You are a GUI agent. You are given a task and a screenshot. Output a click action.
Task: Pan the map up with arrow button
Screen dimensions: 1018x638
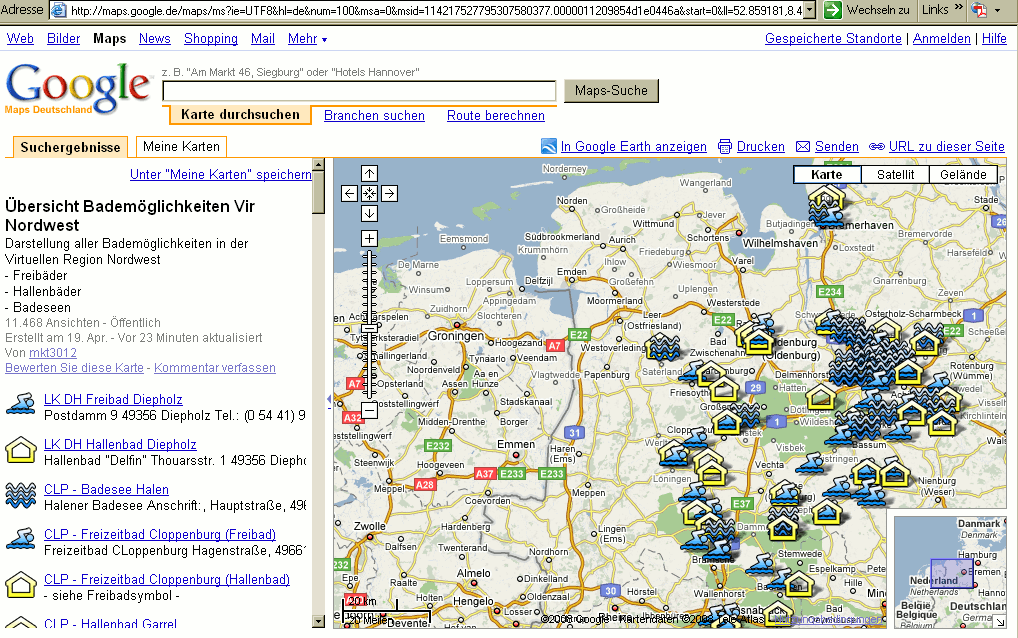(369, 173)
